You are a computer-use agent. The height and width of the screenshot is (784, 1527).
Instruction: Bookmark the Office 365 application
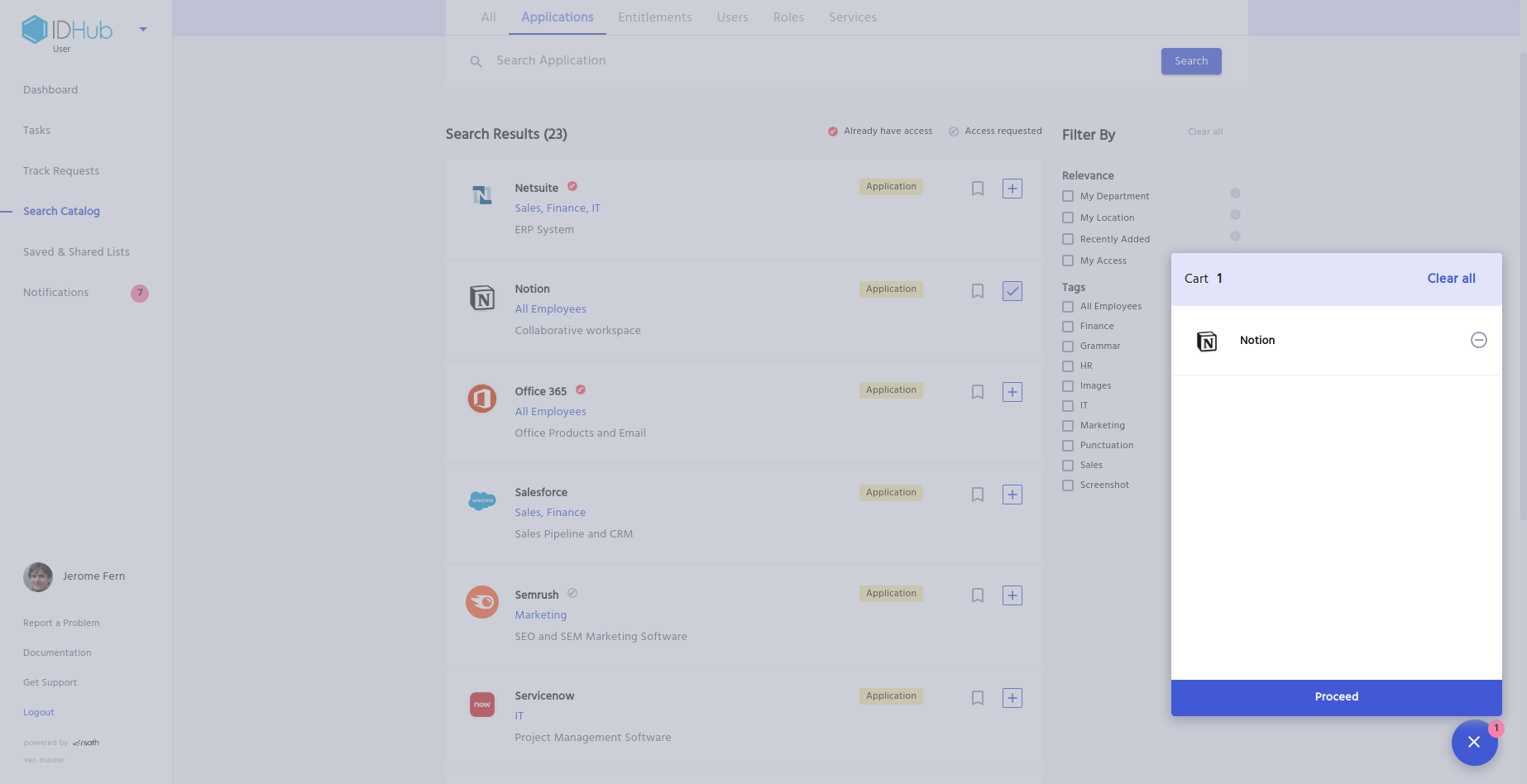pyautogui.click(x=977, y=392)
